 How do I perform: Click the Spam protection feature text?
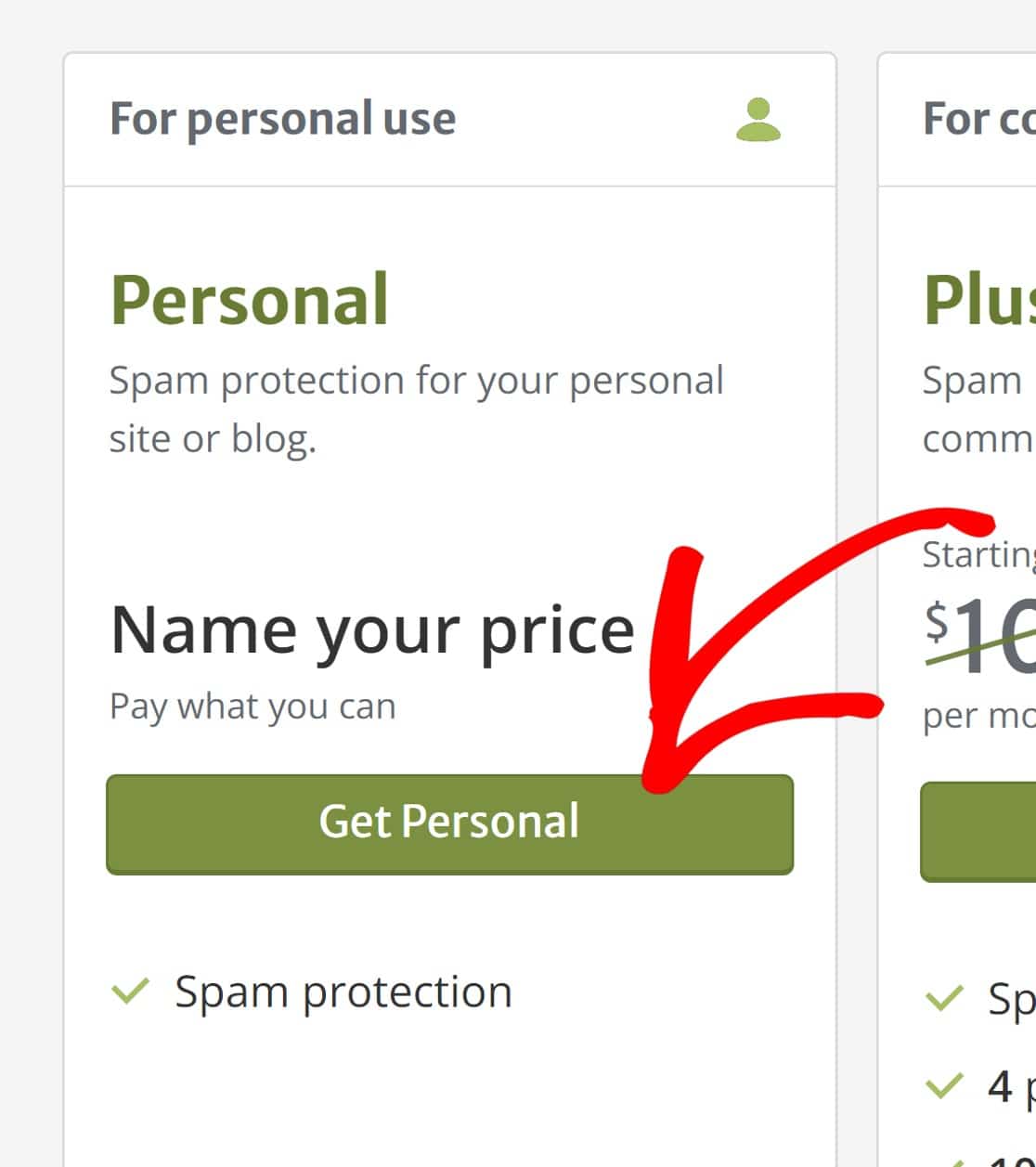[343, 992]
